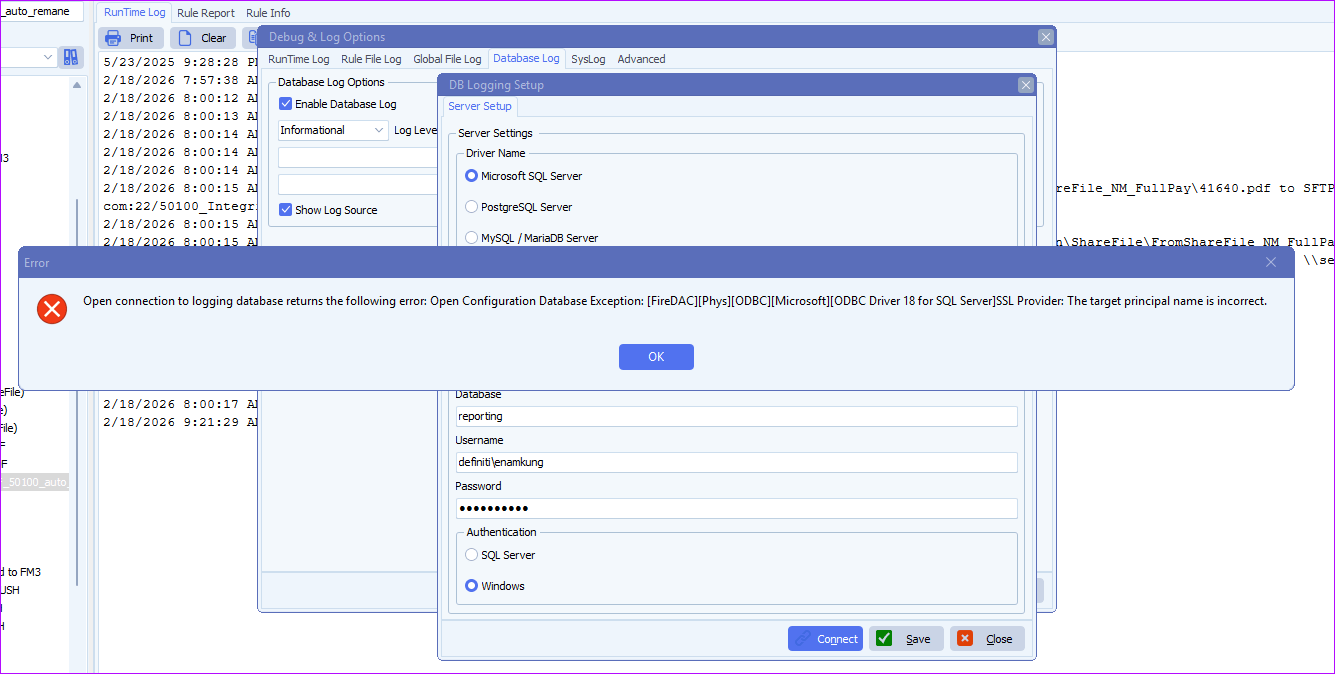Disable the Enable Database Log checkbox
Screen dimensions: 1335x674
tap(286, 103)
